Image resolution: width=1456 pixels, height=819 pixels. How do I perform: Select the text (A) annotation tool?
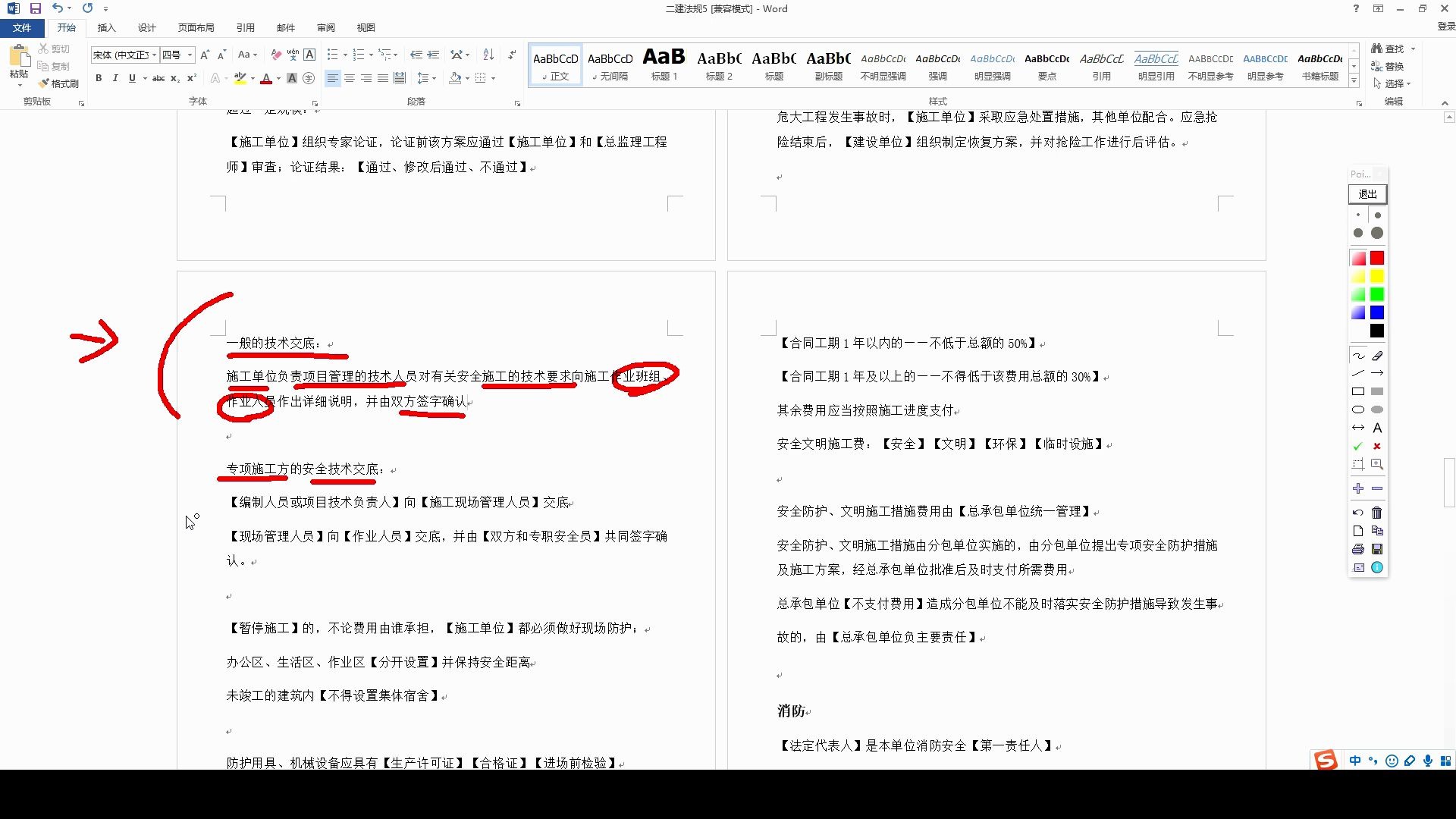(1377, 428)
